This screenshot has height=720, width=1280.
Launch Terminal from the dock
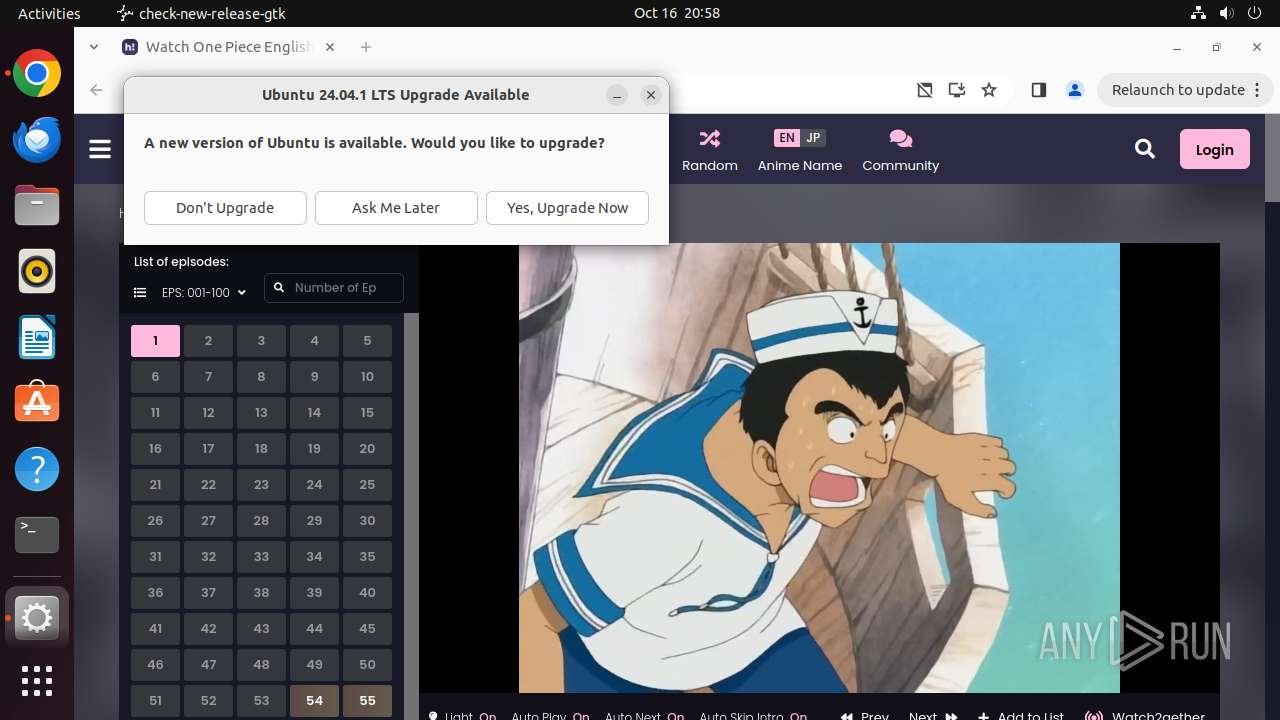[x=37, y=535]
